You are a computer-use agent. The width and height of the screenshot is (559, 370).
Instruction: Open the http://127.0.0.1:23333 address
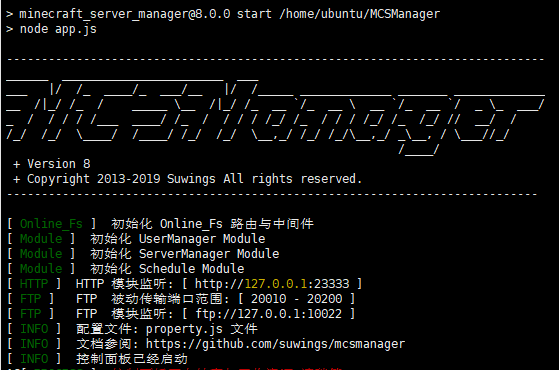pos(272,284)
